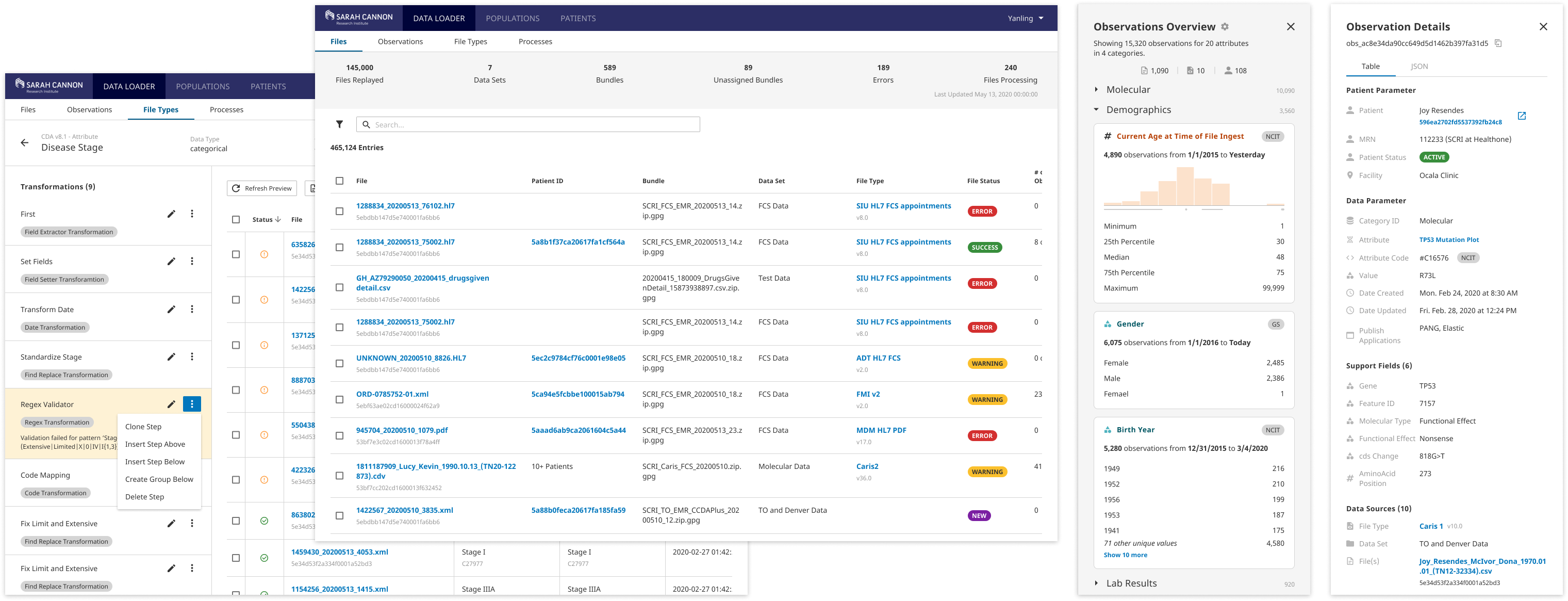Copy the observation ID with copy icon
The width and height of the screenshot is (1568, 601).
click(x=1498, y=43)
